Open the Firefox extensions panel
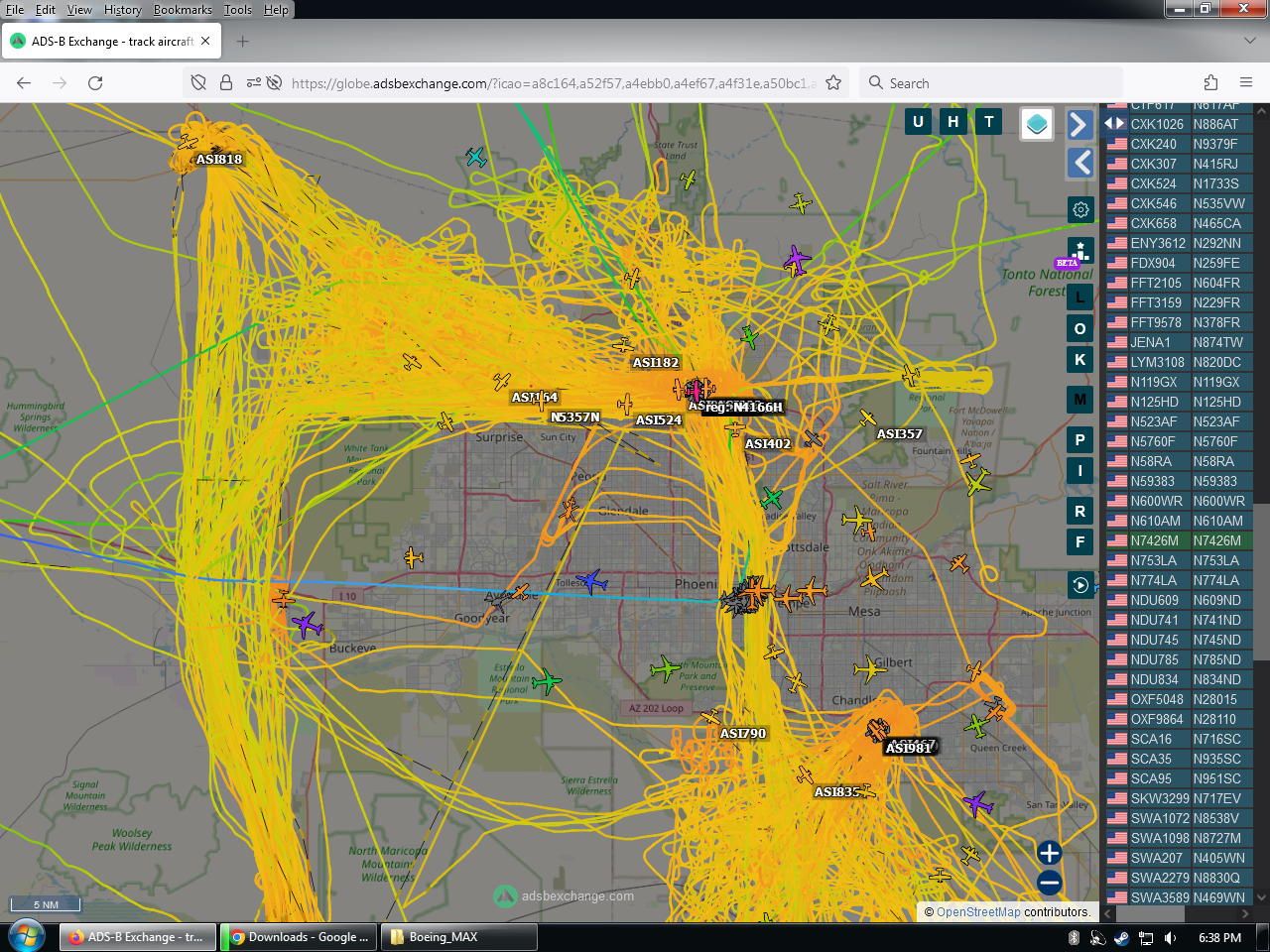1270x952 pixels. point(1210,83)
